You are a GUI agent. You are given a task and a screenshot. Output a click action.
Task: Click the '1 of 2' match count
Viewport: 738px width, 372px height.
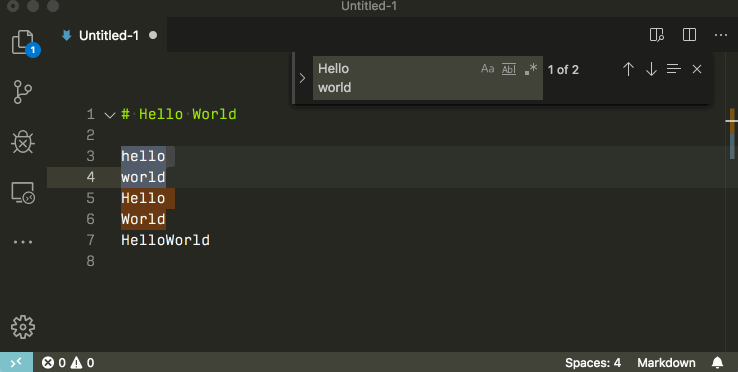click(x=563, y=70)
